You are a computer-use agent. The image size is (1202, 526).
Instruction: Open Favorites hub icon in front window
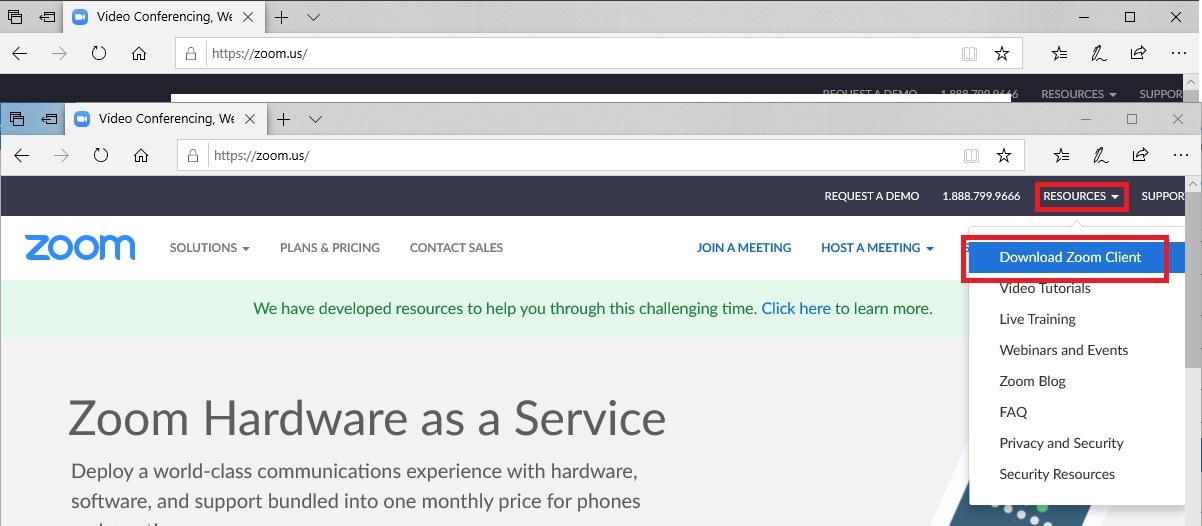[x=1062, y=155]
